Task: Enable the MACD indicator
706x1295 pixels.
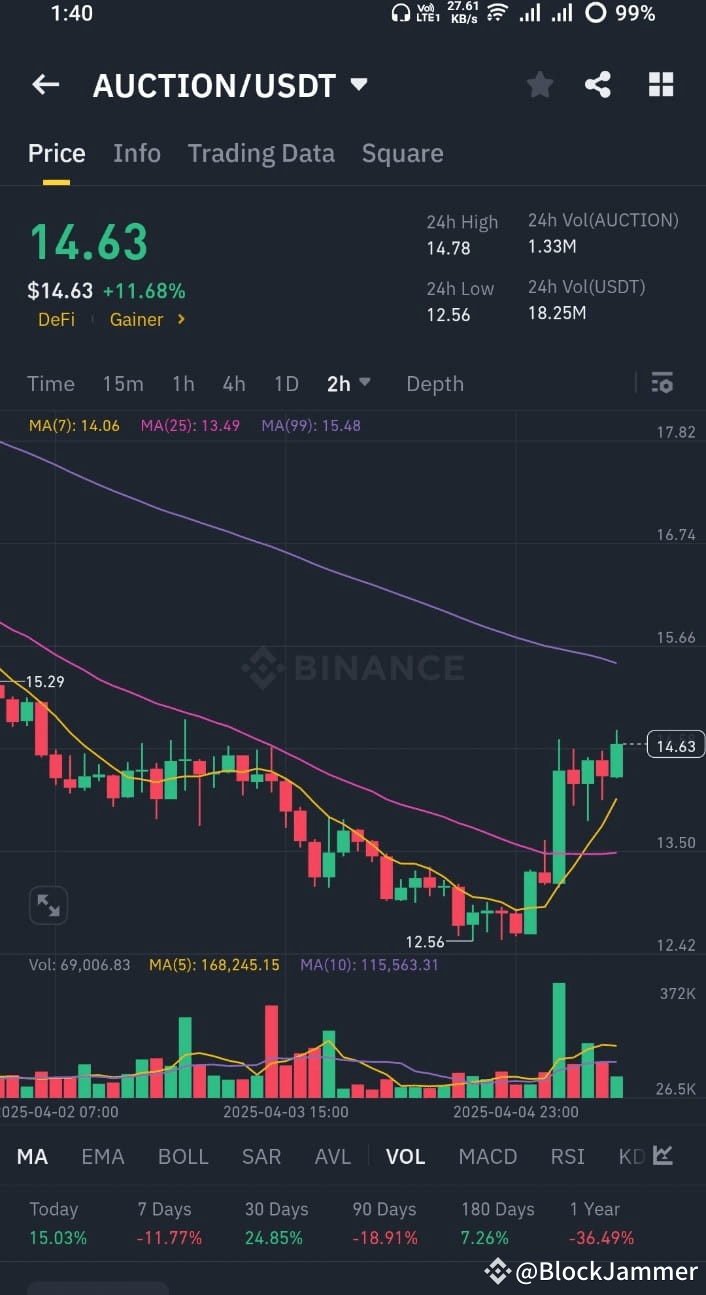Action: point(487,1156)
